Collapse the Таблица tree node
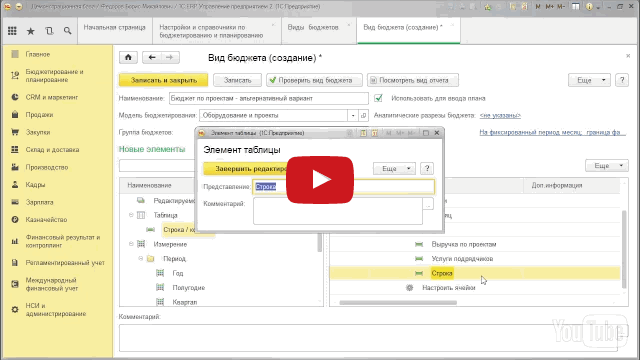 131,215
